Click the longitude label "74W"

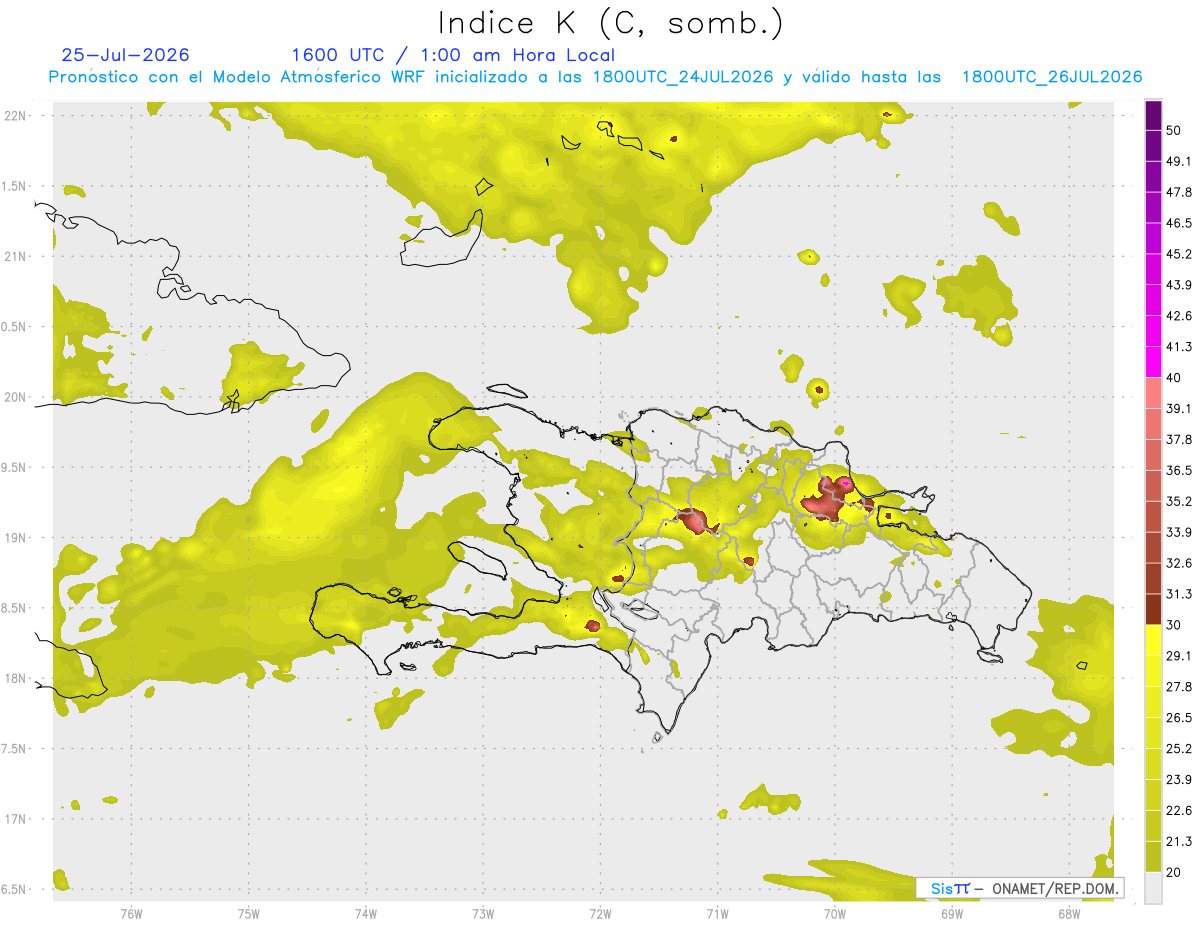(x=365, y=914)
